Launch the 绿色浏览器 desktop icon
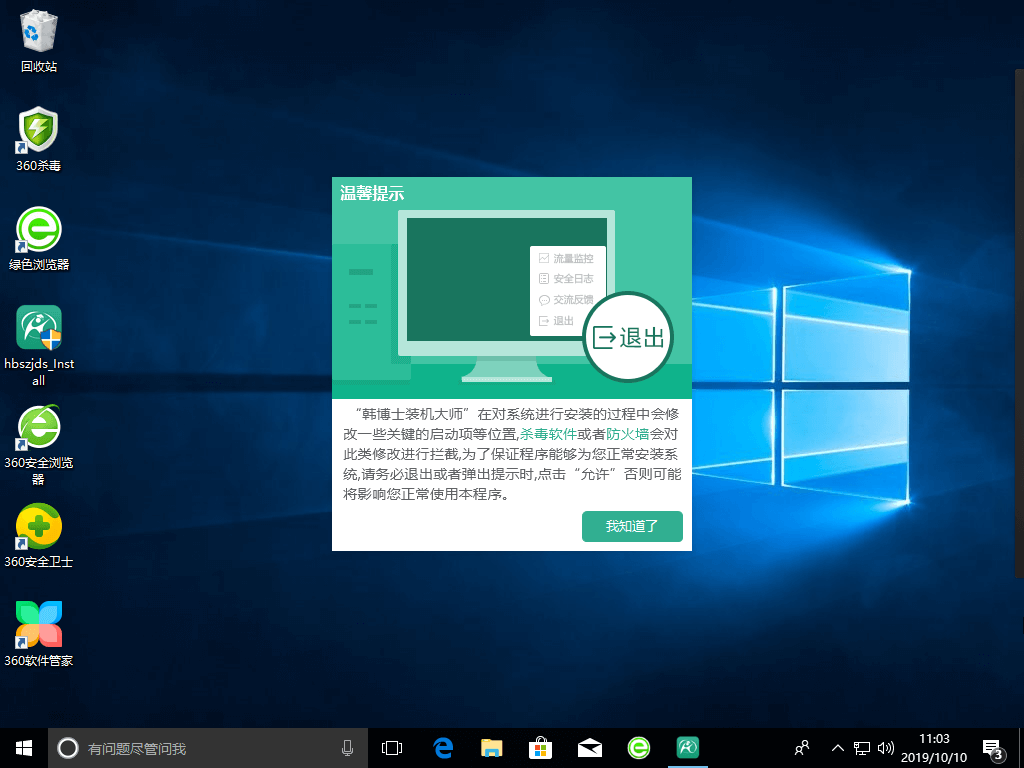 [37, 230]
